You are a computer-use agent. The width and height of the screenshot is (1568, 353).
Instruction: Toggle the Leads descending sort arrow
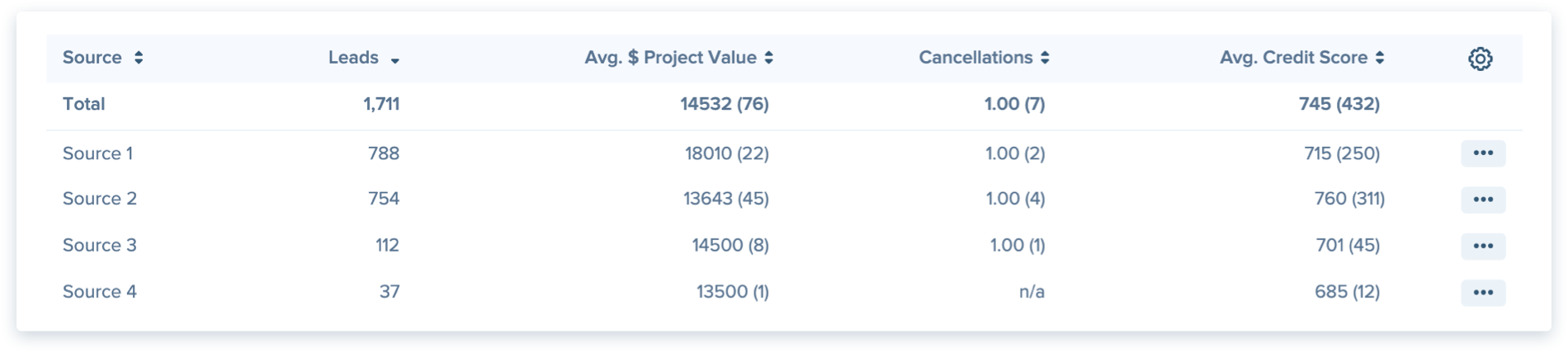click(x=395, y=61)
